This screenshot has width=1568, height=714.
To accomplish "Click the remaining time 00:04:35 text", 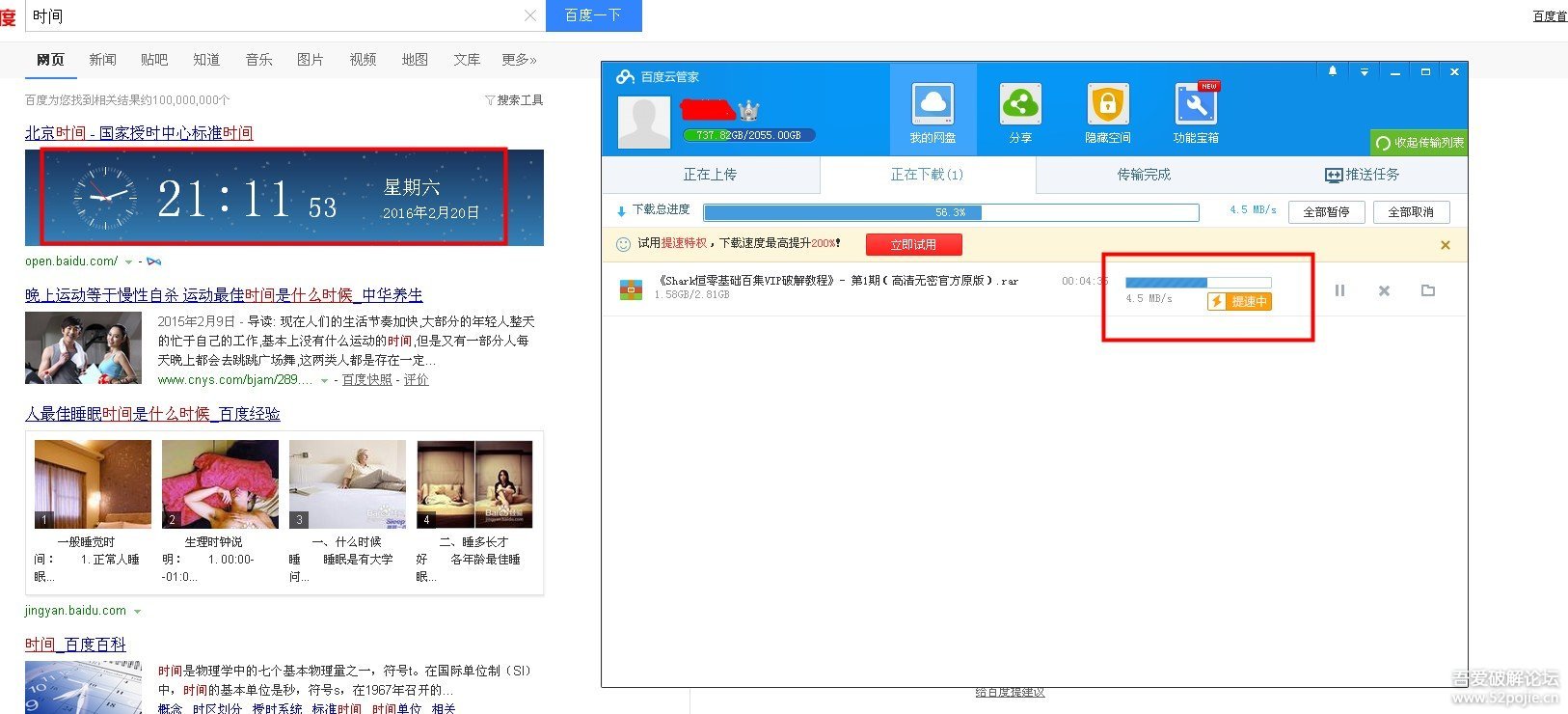I will 1085,281.
